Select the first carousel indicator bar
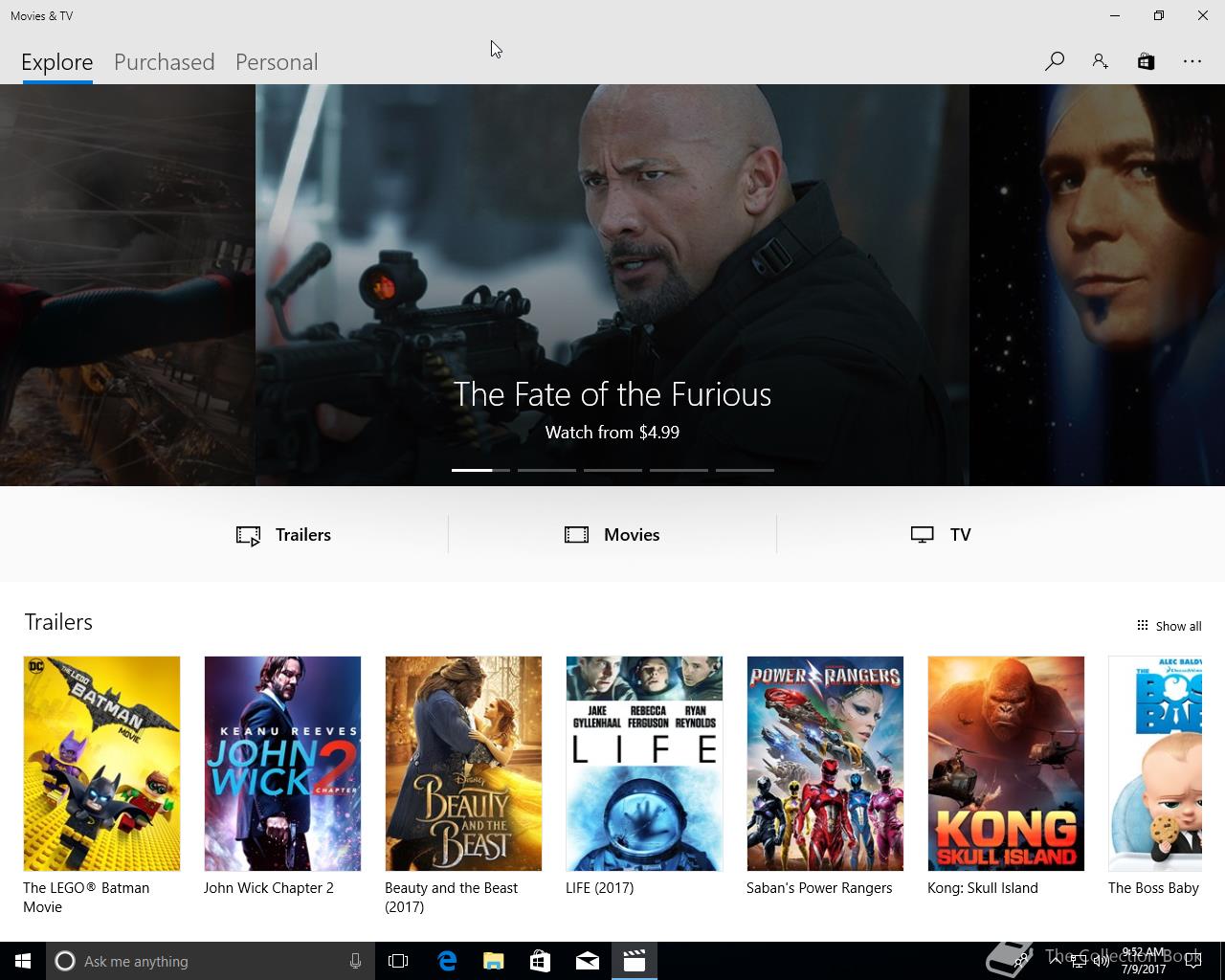This screenshot has height=980, width=1225. point(480,470)
